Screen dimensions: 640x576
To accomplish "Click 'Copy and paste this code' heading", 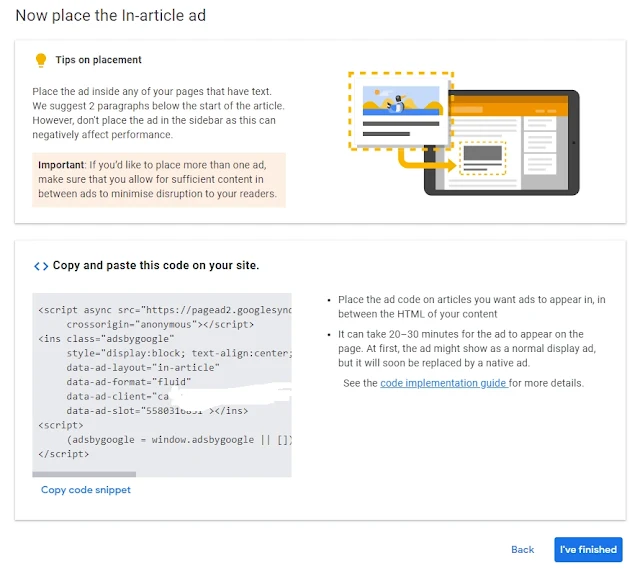I will point(156,265).
